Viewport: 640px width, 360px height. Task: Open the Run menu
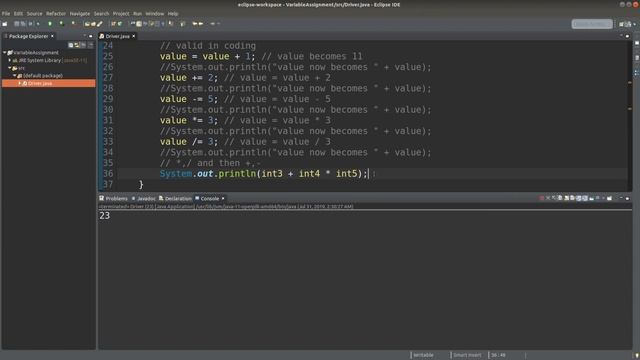(x=137, y=13)
